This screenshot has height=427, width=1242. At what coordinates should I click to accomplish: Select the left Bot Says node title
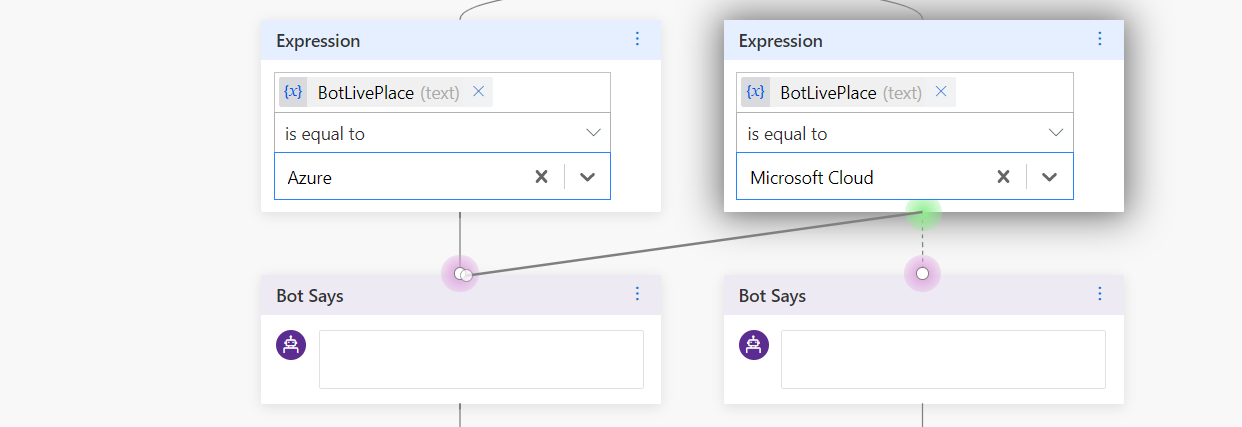(x=310, y=296)
